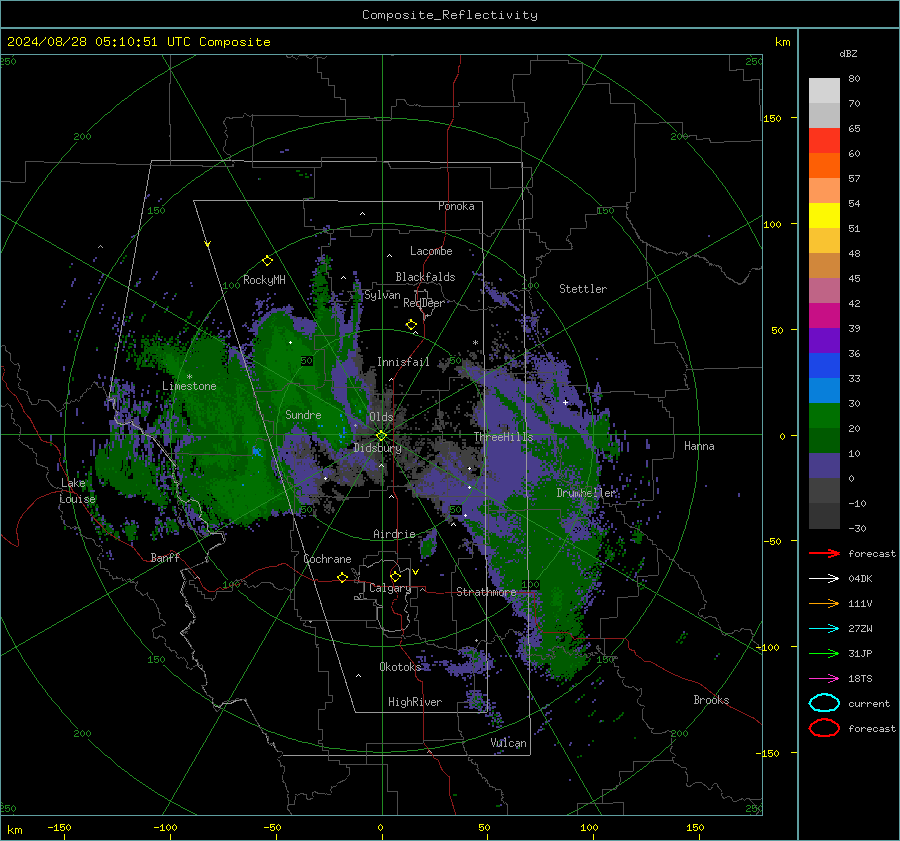Viewport: 900px width, 841px height.
Task: Select the white 04DK arrow legend icon
Action: pyautogui.click(x=824, y=578)
